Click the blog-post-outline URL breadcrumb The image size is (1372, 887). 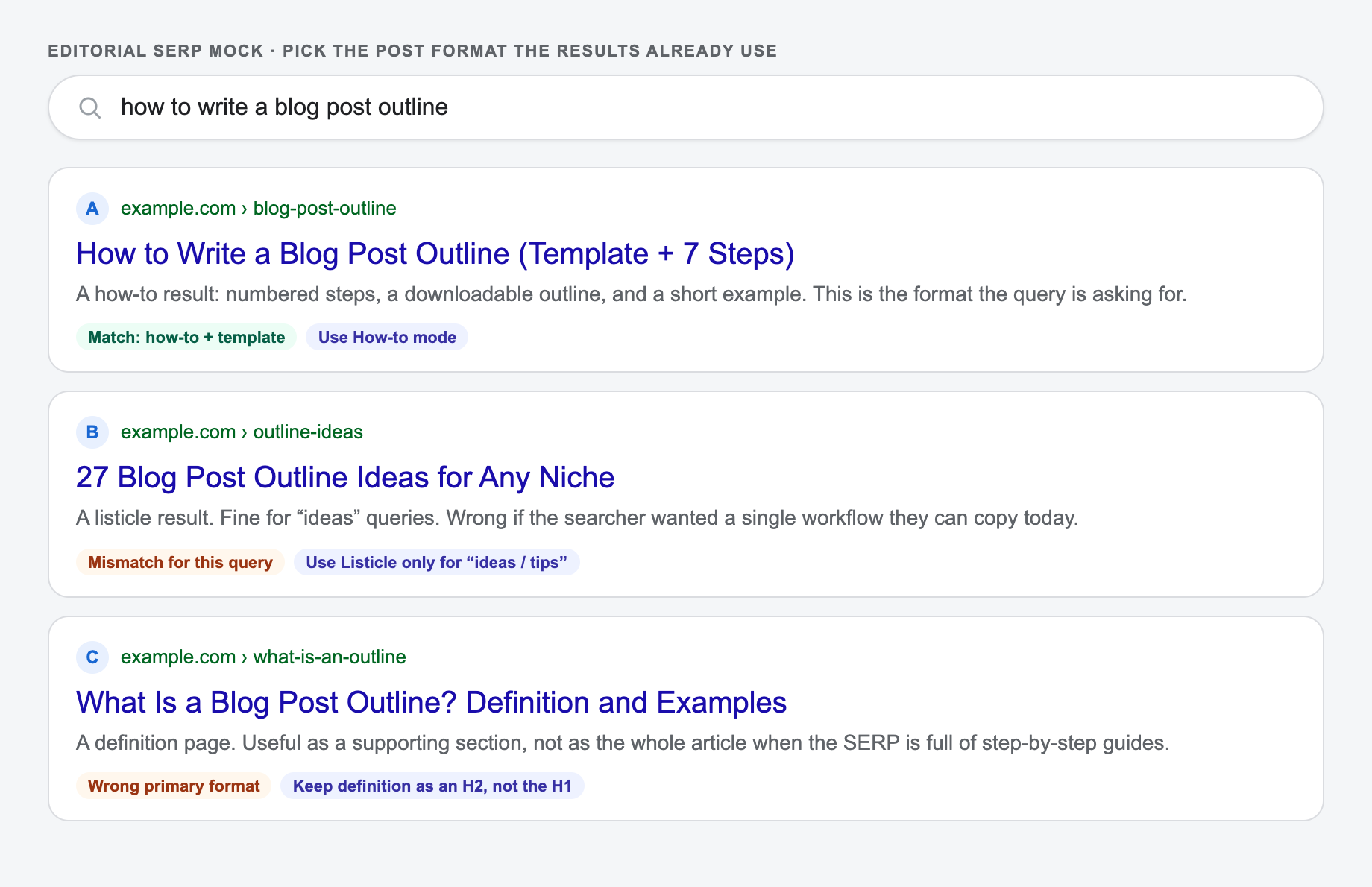click(x=259, y=208)
